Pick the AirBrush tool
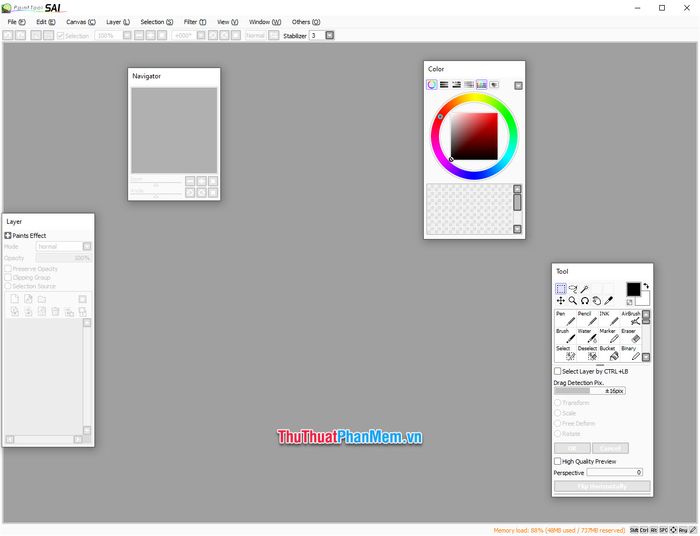Screen dimensions: 700x536 [x=630, y=318]
